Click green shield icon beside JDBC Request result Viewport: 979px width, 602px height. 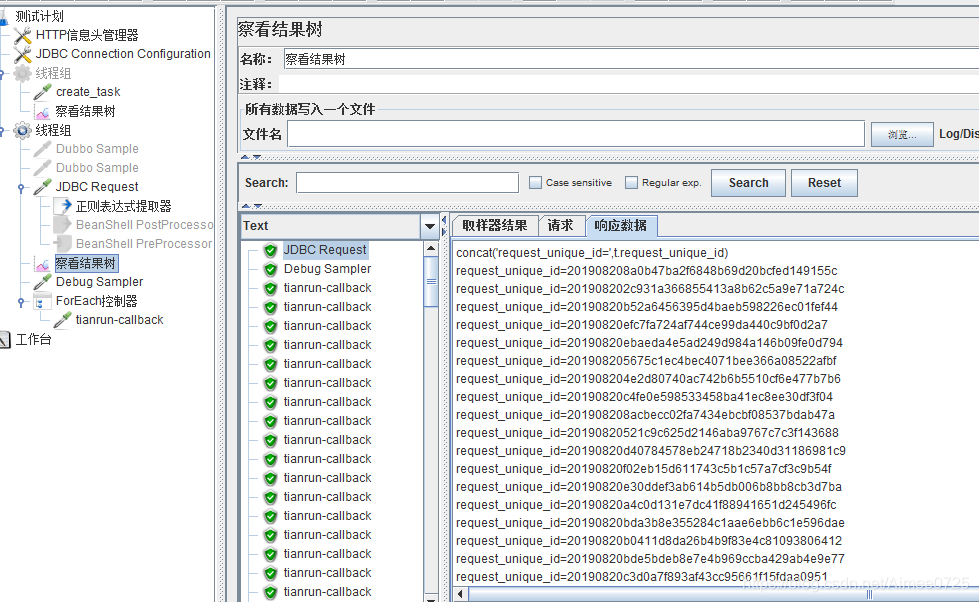(270, 250)
